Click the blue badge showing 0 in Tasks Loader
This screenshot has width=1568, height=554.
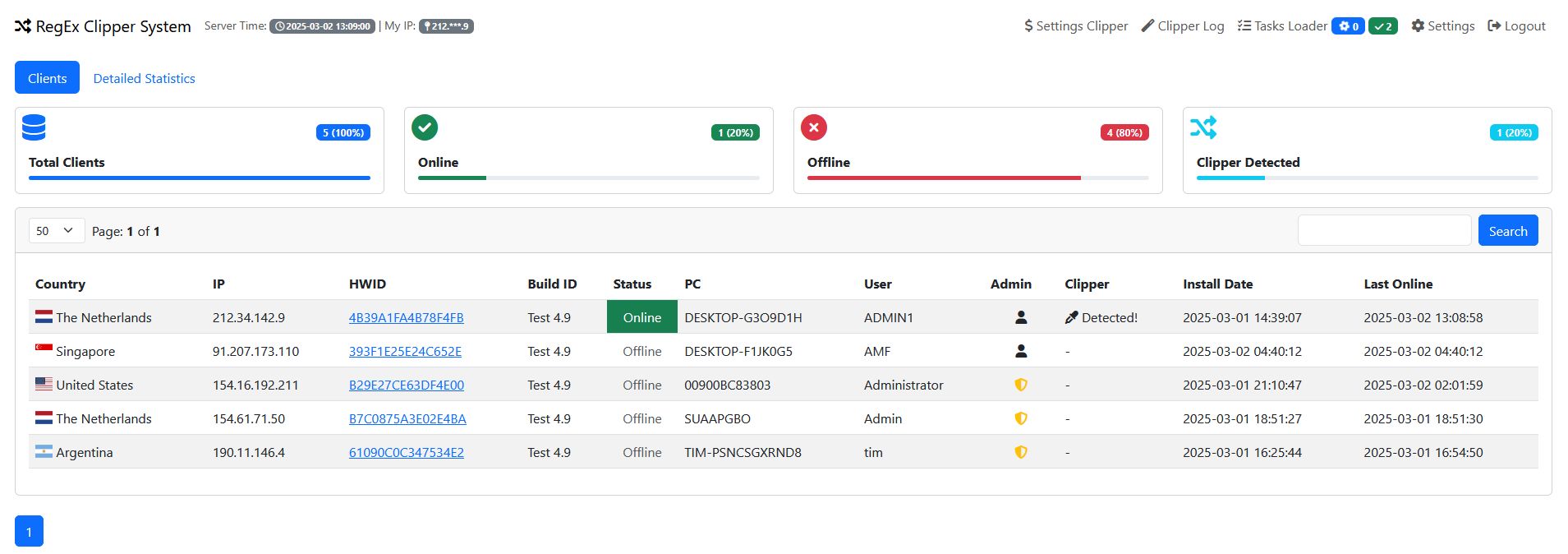click(1348, 26)
